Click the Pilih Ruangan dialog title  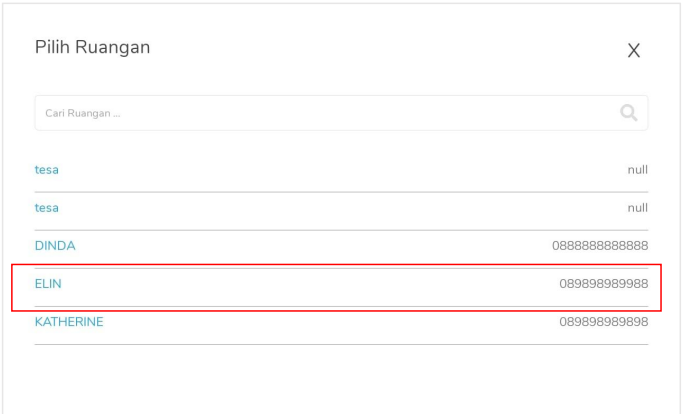click(x=93, y=47)
